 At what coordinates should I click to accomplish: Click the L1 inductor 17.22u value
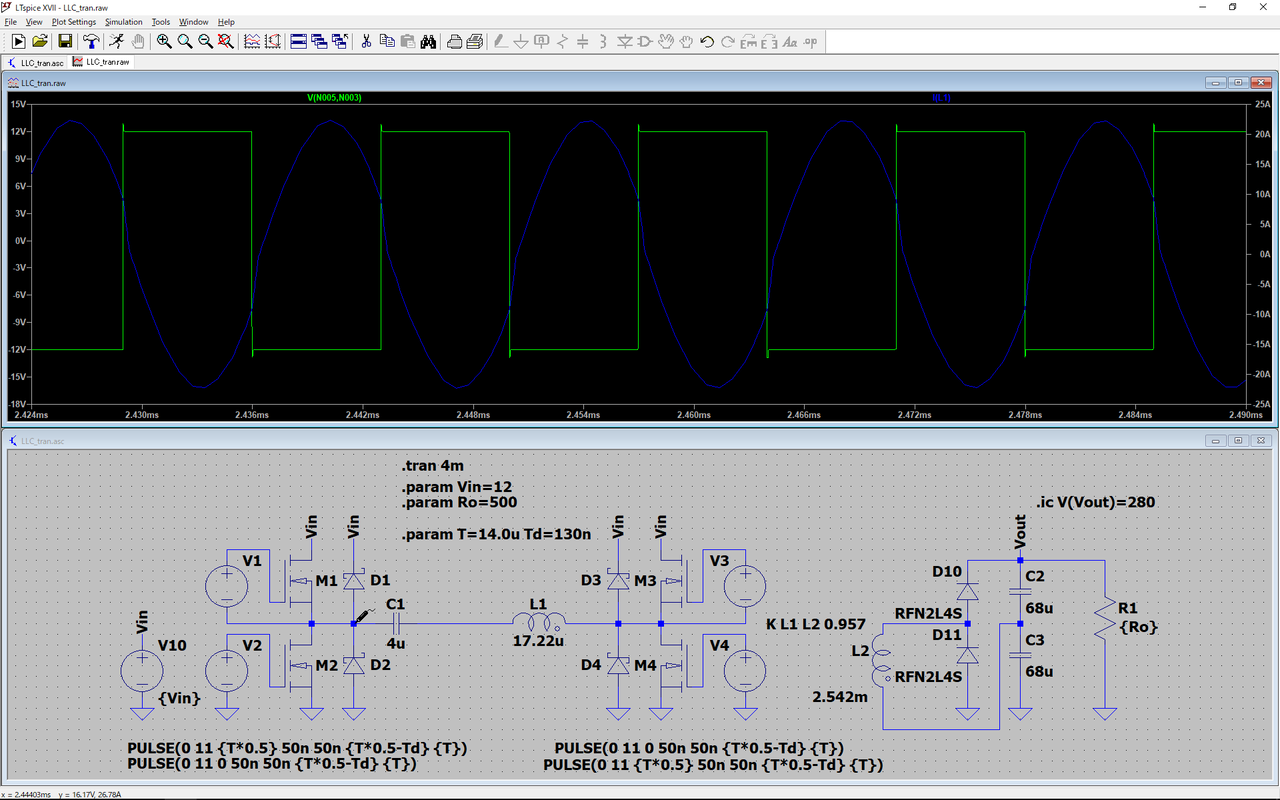click(538, 641)
